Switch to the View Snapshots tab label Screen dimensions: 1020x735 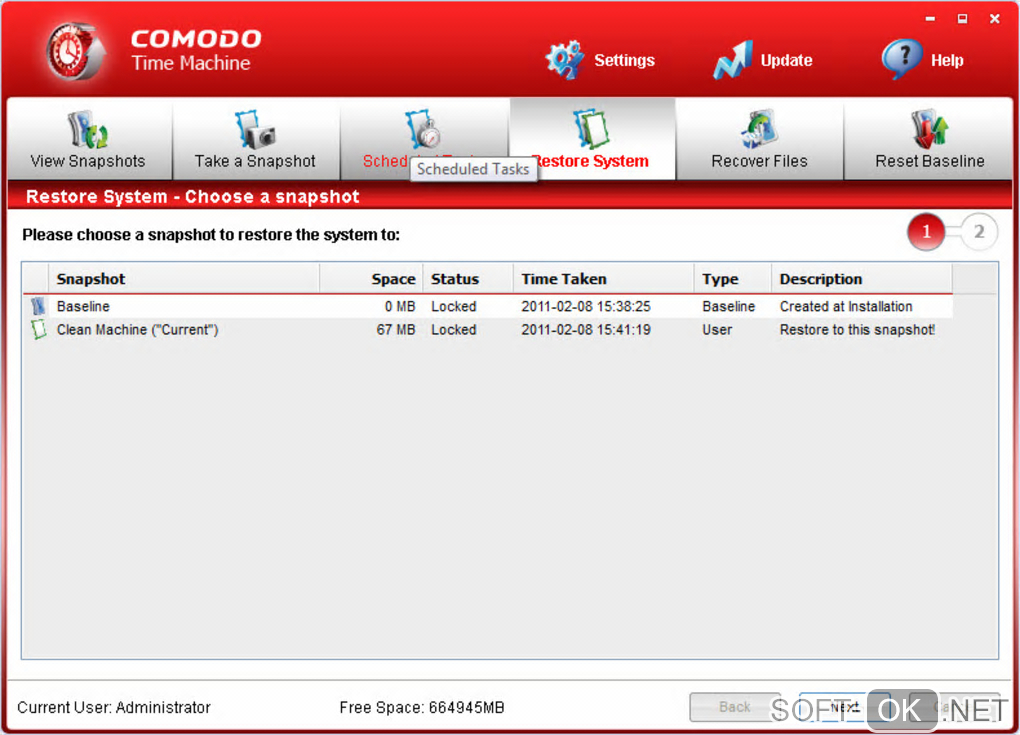click(88, 161)
